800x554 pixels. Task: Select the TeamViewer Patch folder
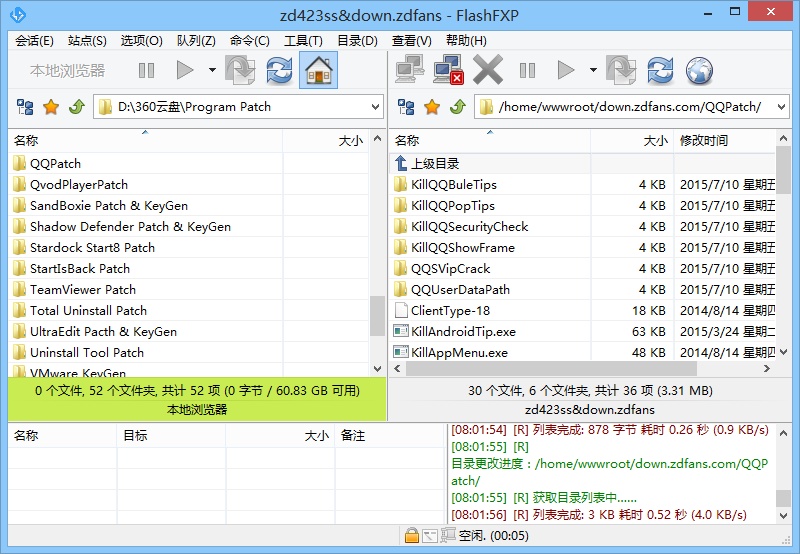pos(83,290)
